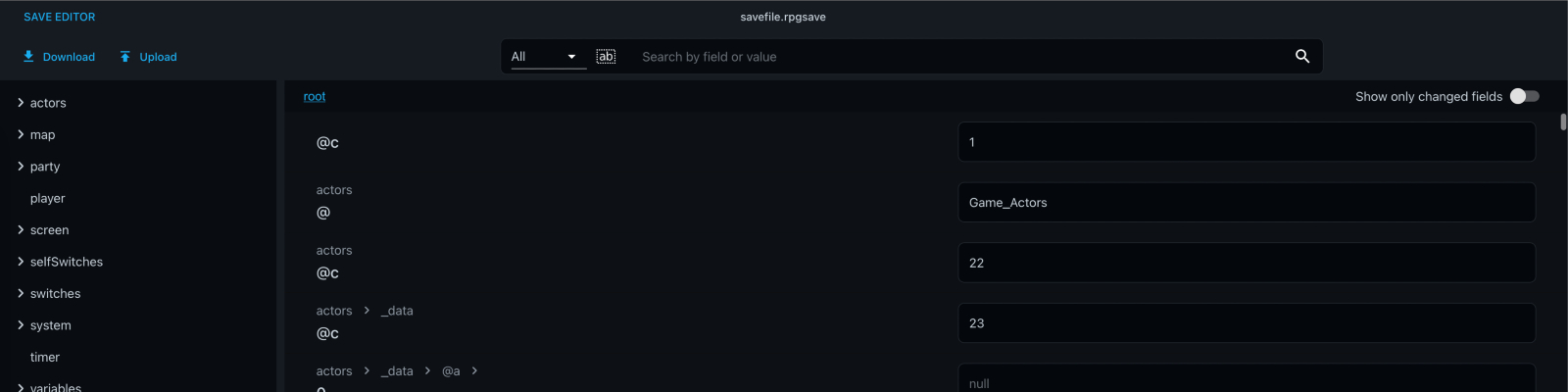Click the search magnifier icon
This screenshot has width=1568, height=392.
pyautogui.click(x=1302, y=56)
